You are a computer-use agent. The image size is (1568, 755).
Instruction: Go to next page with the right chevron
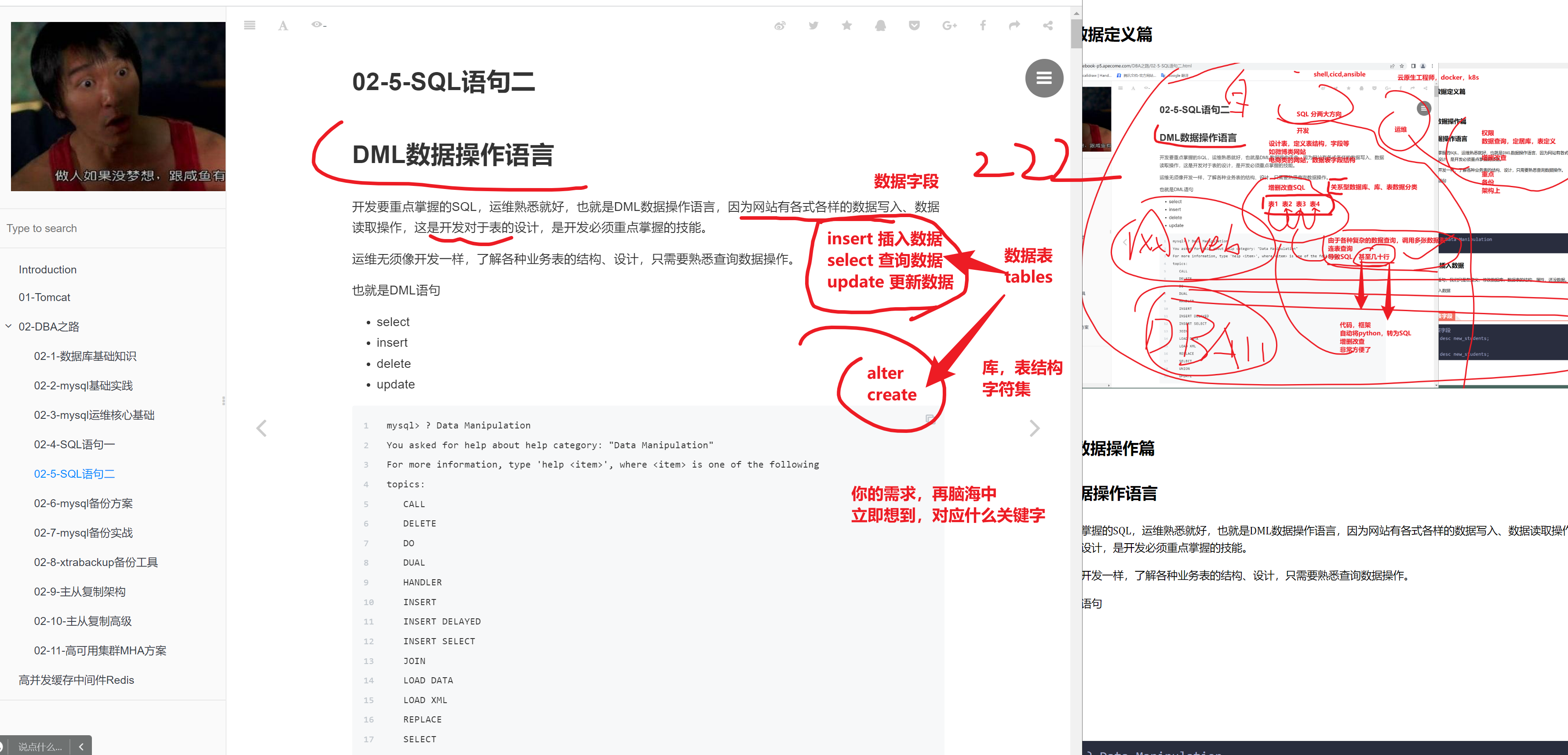click(x=1034, y=428)
